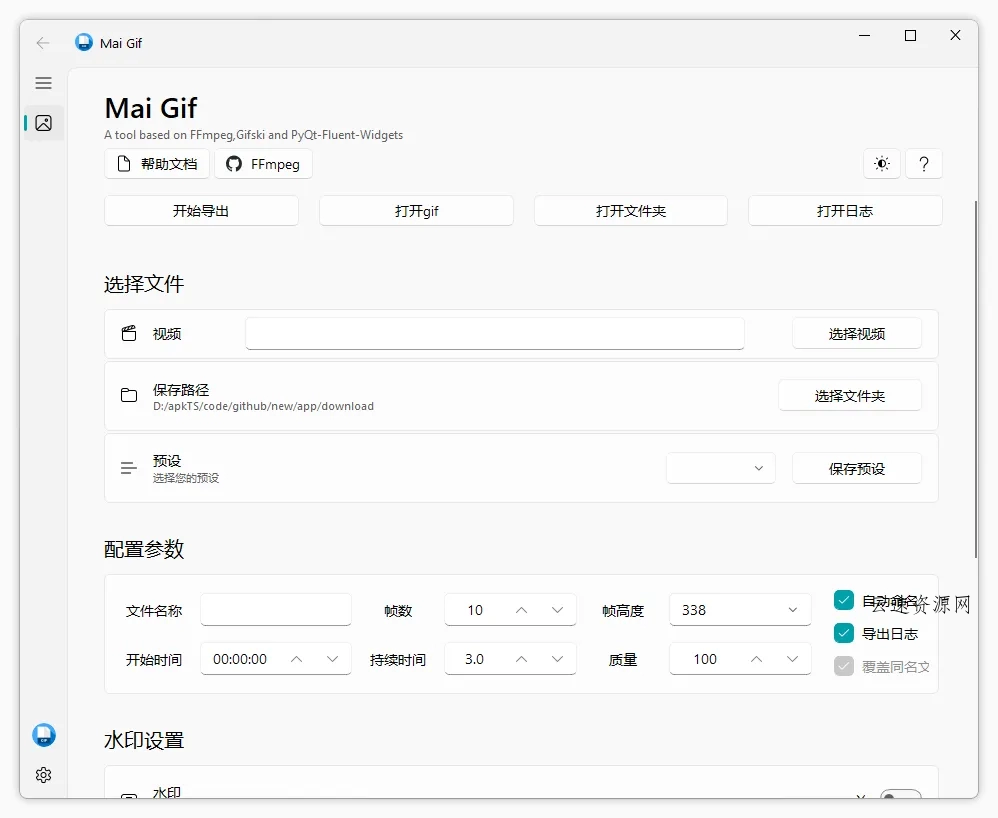The image size is (998, 818).
Task: Click the folder icon next to 保存路径
Action: [x=128, y=395]
